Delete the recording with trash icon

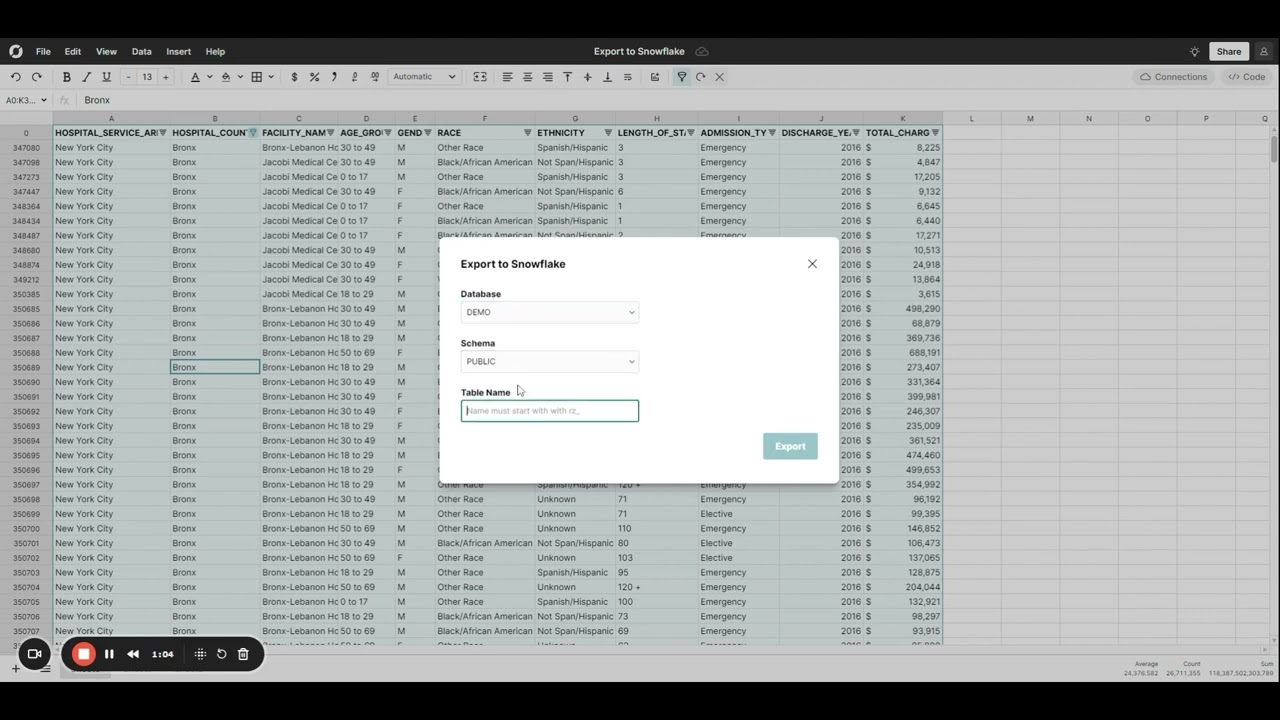243,654
